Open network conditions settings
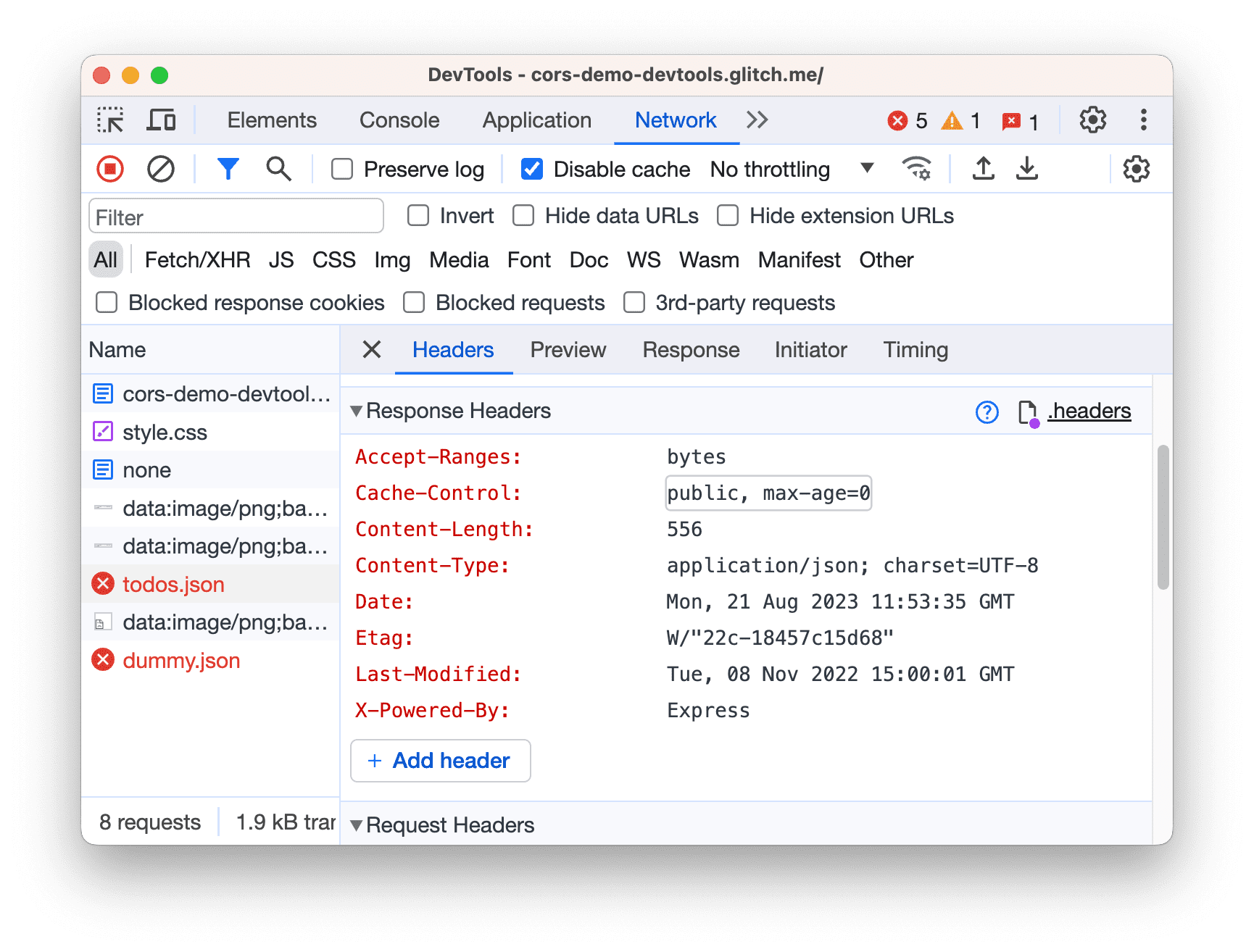1254x952 pixels. (917, 169)
